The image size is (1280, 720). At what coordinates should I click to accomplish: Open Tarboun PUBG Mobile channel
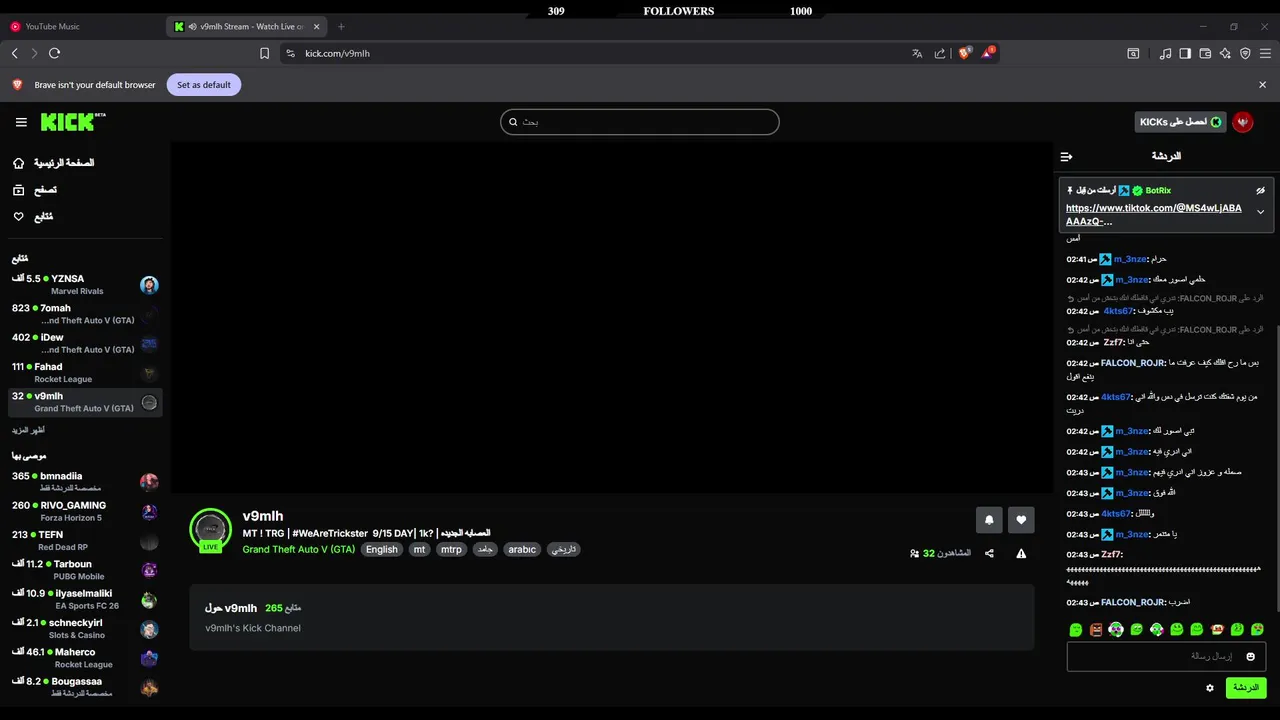[85, 570]
